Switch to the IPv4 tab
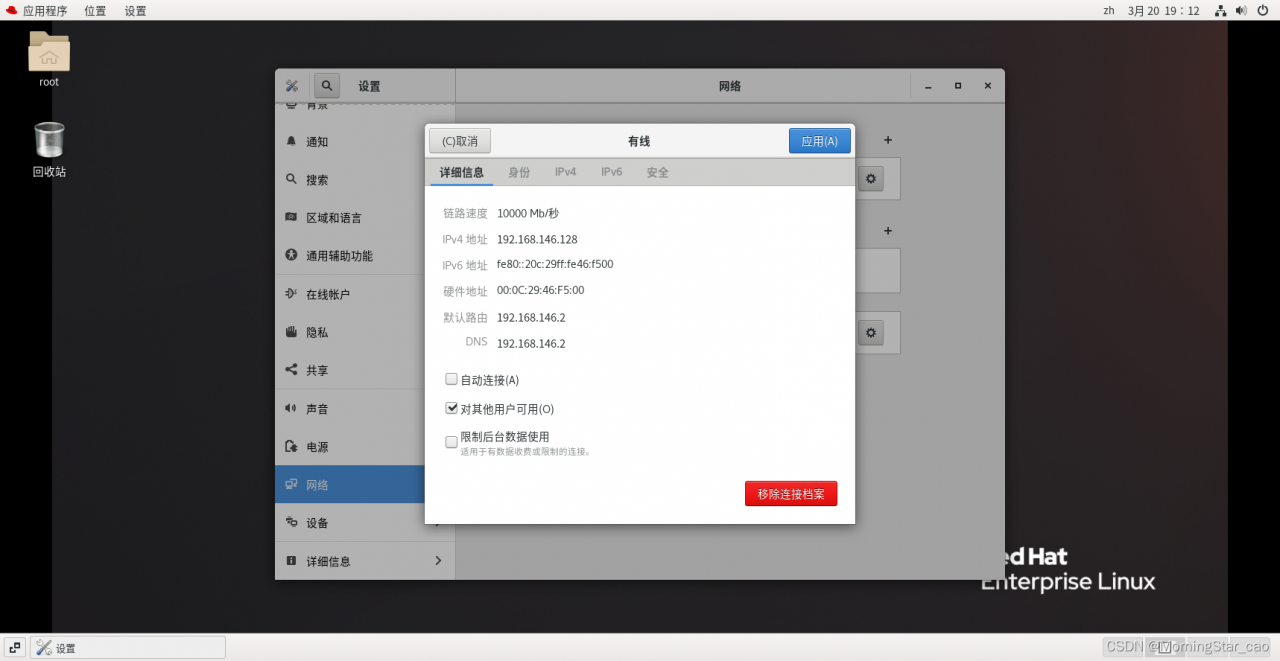This screenshot has height=661, width=1280. point(566,172)
